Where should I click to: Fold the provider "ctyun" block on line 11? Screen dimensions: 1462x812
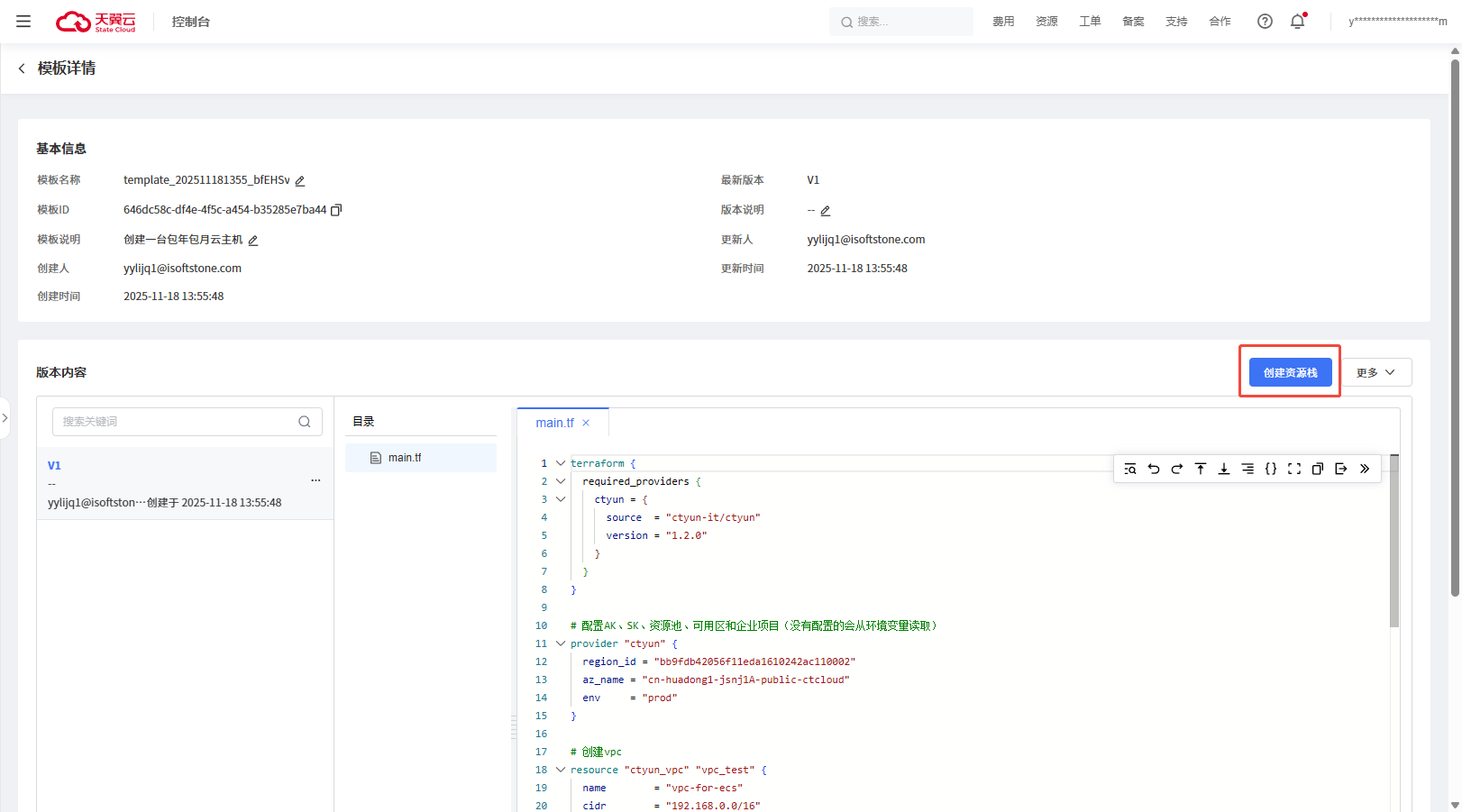click(561, 643)
